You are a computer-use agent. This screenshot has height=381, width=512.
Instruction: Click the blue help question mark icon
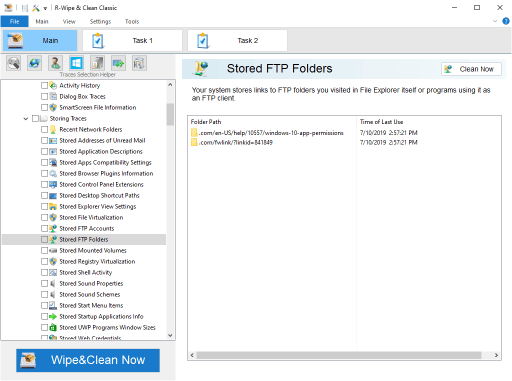(x=506, y=21)
